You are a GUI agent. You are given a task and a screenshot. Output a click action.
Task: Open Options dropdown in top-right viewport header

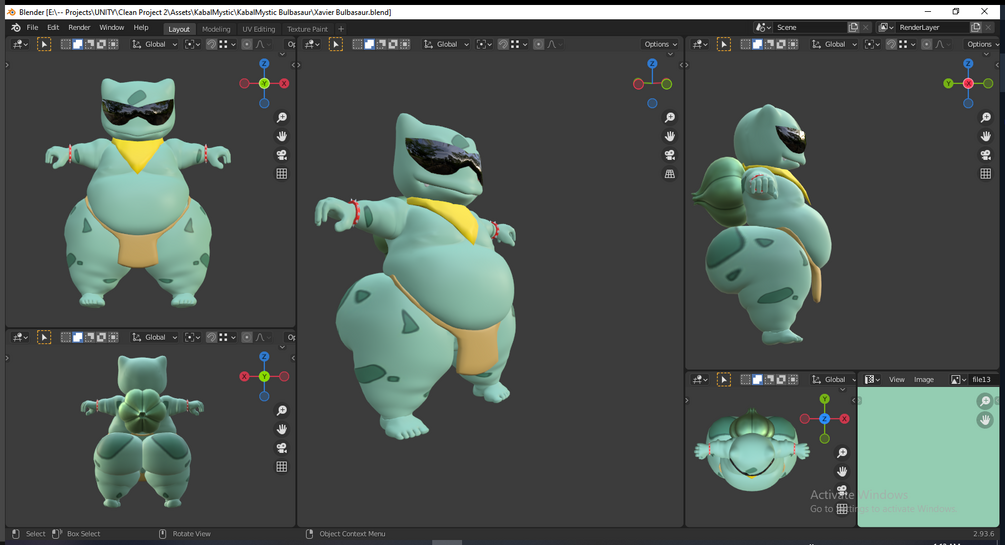pyautogui.click(x=981, y=44)
